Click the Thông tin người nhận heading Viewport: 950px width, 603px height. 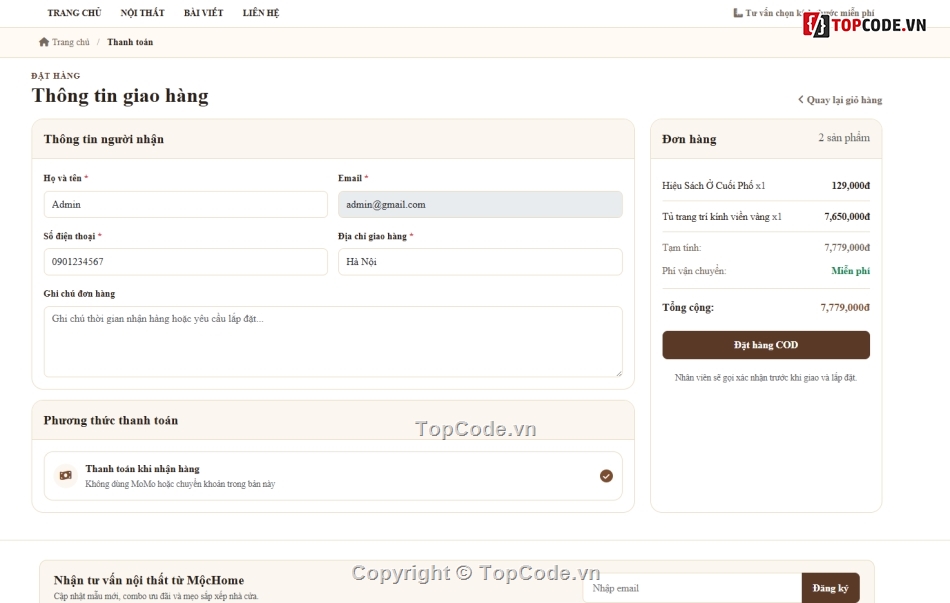point(104,139)
